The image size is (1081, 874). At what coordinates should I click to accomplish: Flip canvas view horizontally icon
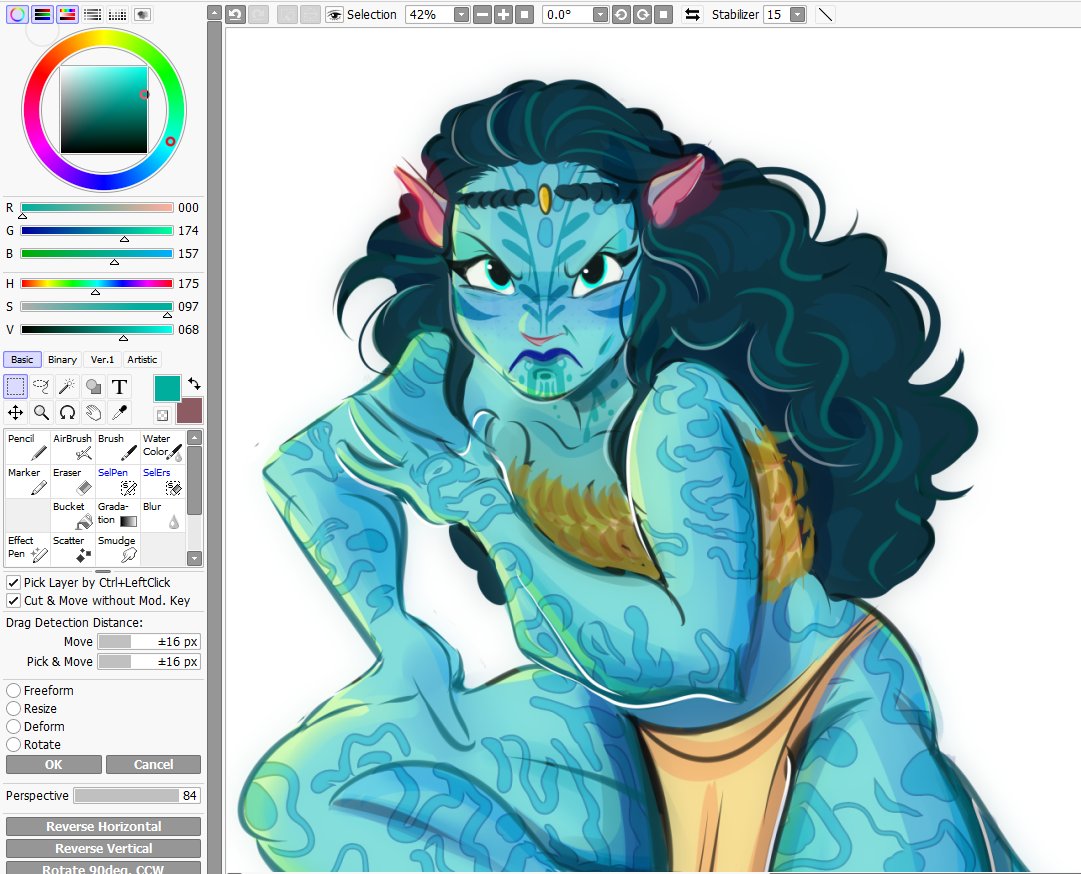tap(692, 14)
